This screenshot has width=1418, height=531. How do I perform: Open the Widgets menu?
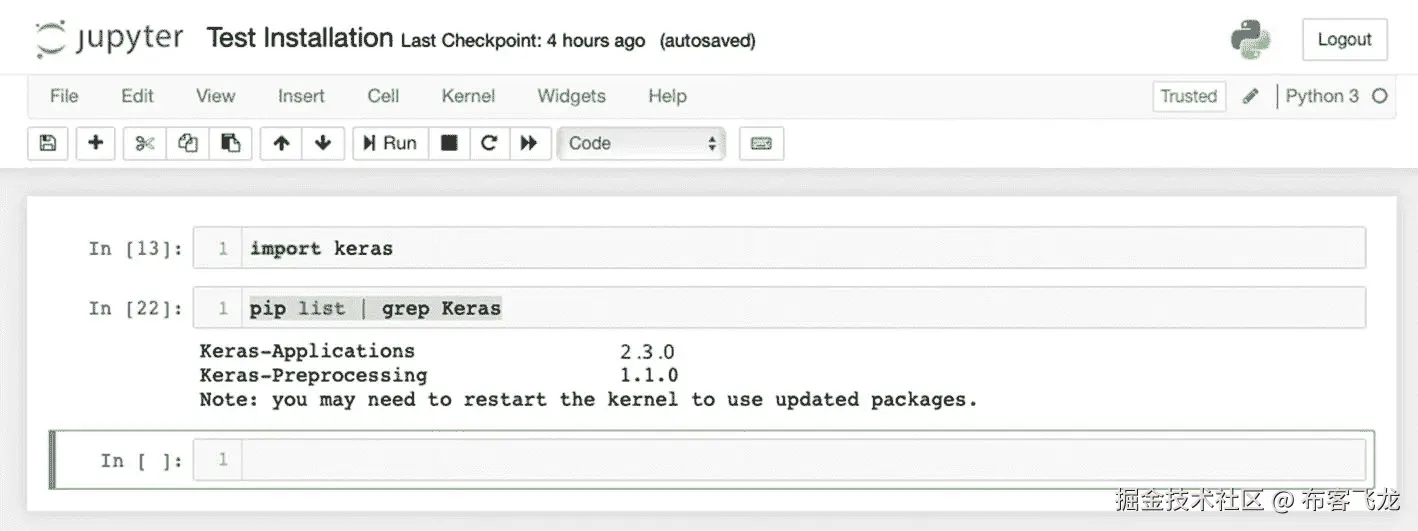pos(571,96)
